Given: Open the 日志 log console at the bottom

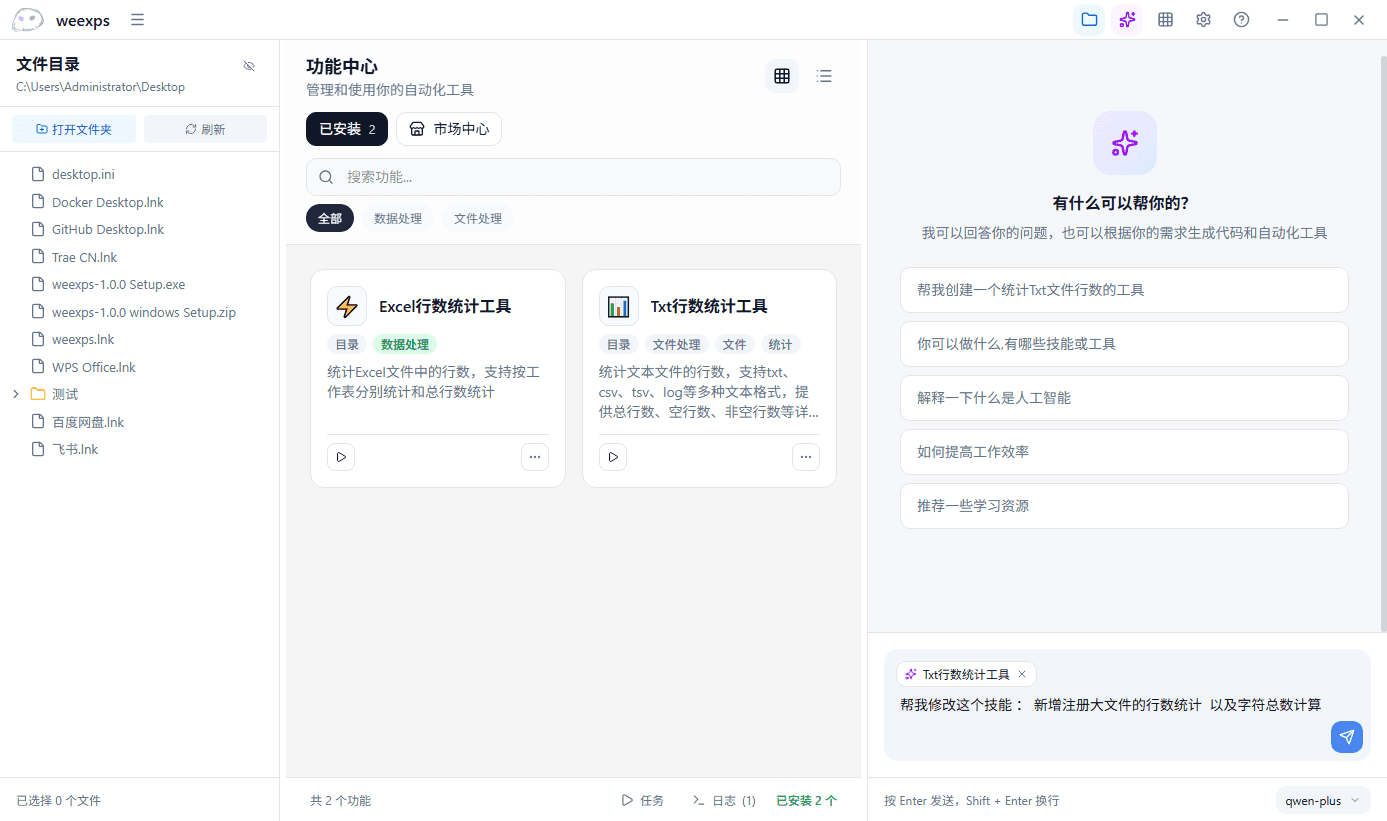Looking at the screenshot, I should [x=724, y=800].
